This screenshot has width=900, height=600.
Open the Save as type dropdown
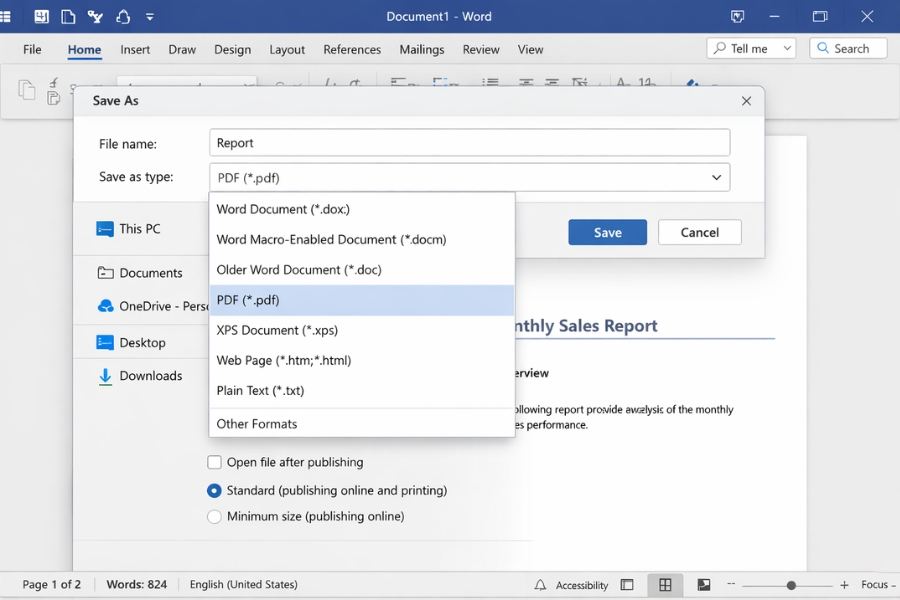716,176
